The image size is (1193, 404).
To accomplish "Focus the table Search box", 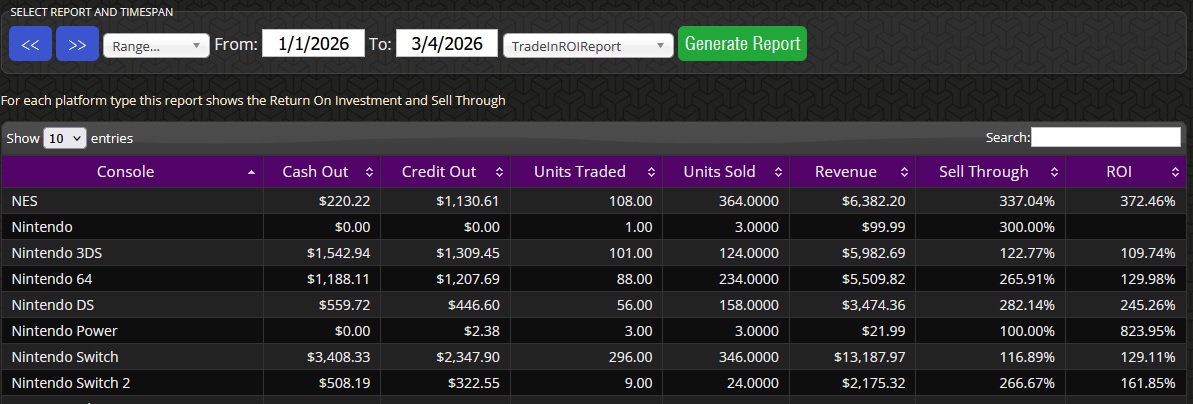I will 1105,137.
